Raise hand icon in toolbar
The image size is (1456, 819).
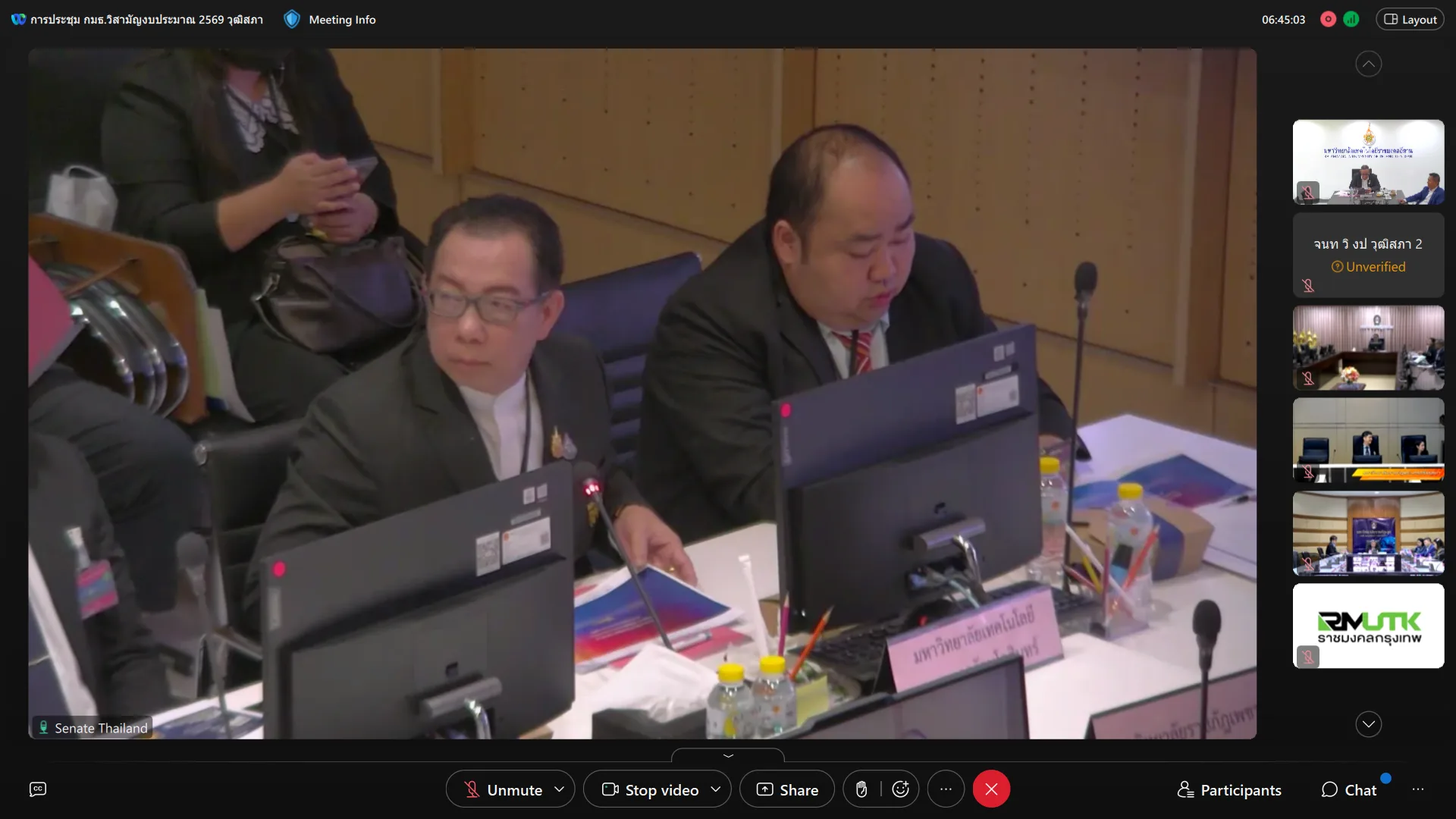point(861,789)
